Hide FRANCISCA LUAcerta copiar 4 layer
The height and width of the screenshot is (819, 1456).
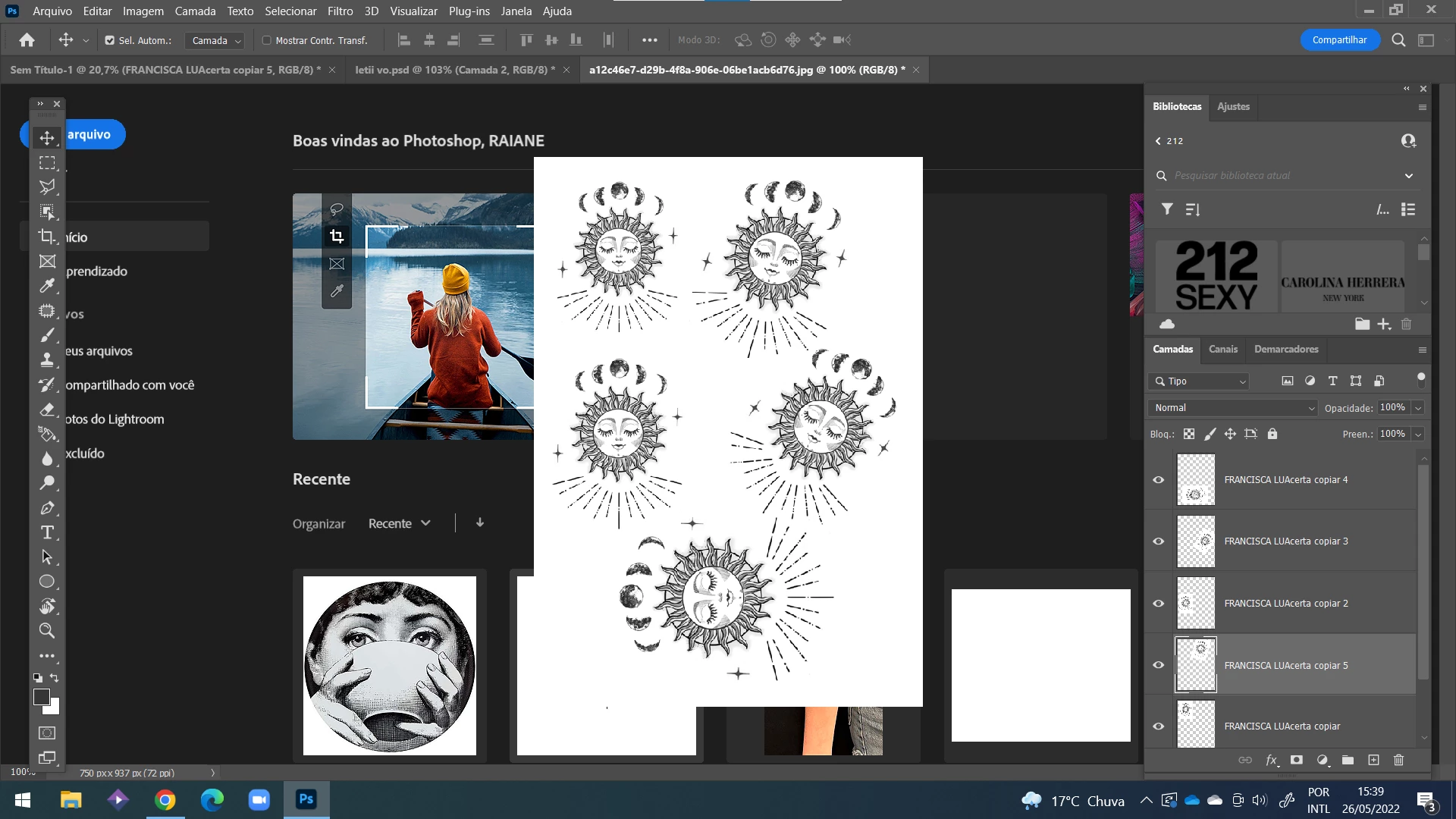pyautogui.click(x=1159, y=480)
